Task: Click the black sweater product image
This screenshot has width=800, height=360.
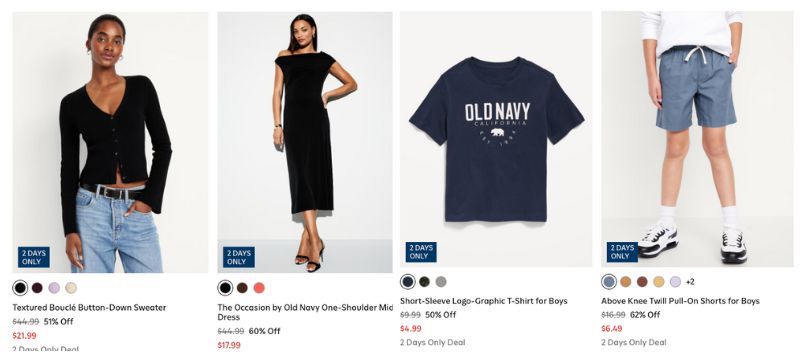Action: pyautogui.click(x=110, y=142)
